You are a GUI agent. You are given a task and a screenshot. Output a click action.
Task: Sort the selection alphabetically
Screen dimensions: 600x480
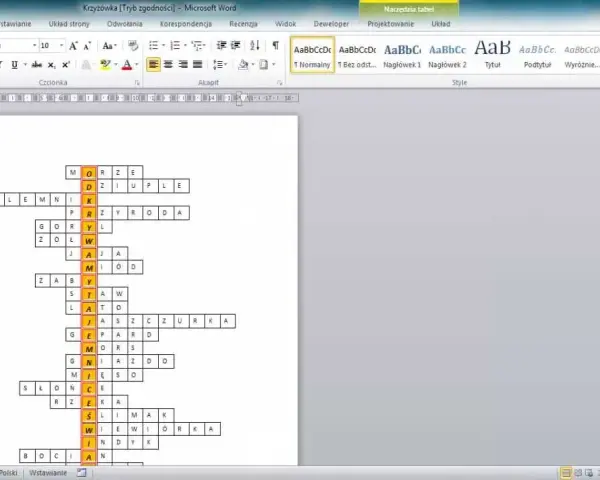tap(255, 46)
